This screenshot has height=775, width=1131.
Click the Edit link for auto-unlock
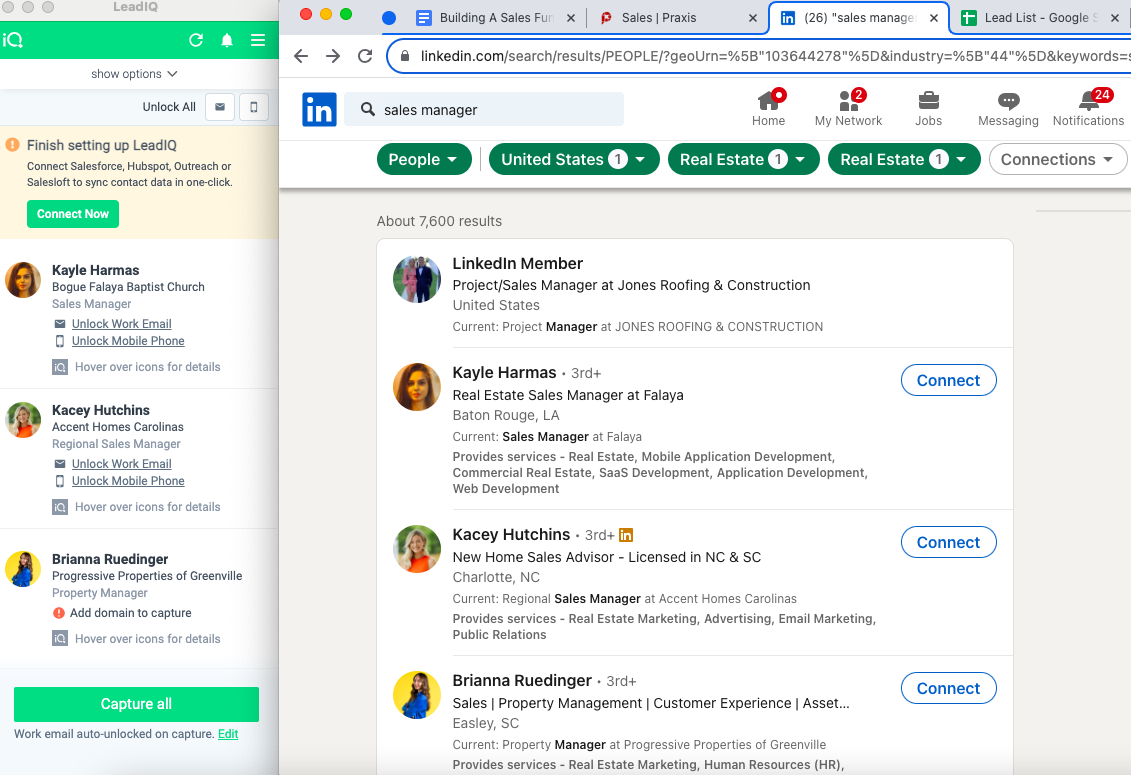(x=228, y=734)
